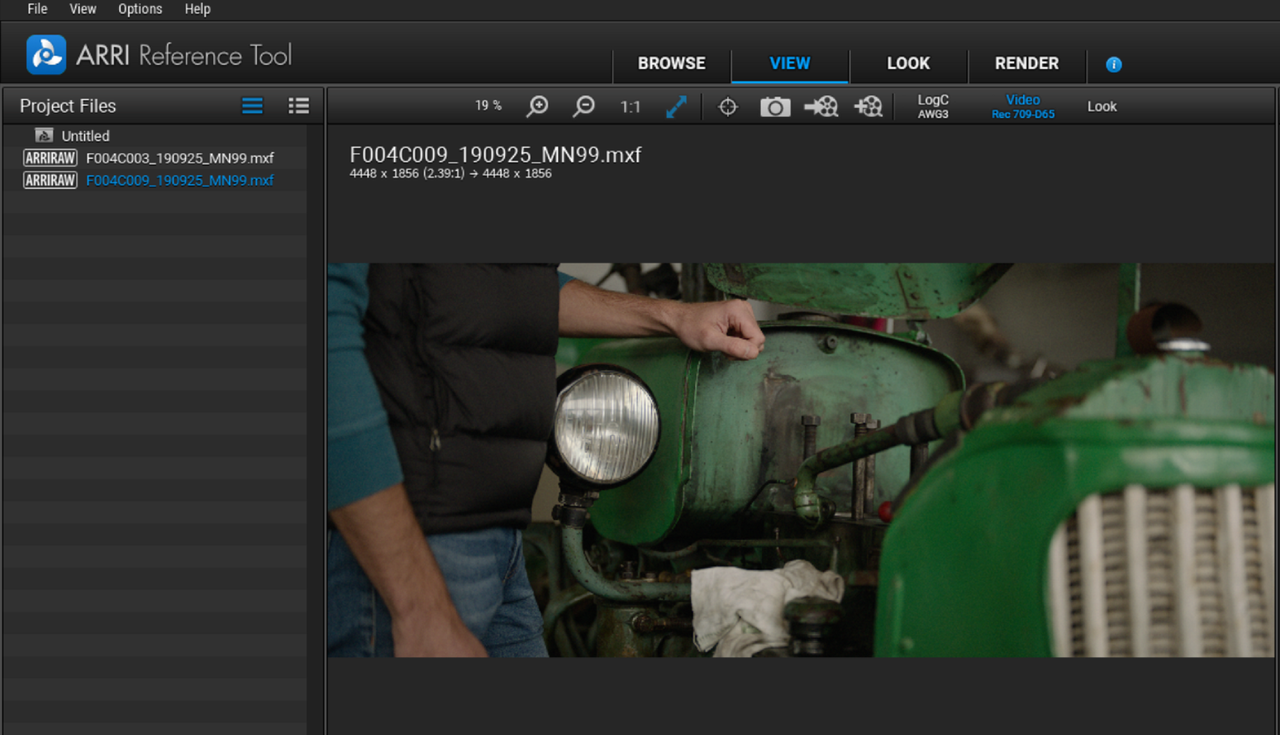Switch to the RENDER tab
1280x735 pixels.
1027,63
